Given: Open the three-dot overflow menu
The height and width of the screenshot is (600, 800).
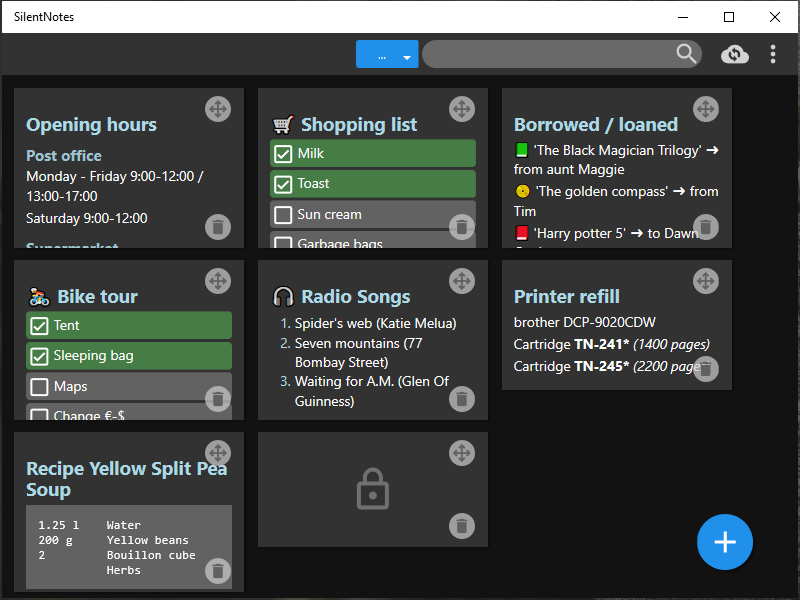Looking at the screenshot, I should click(773, 54).
